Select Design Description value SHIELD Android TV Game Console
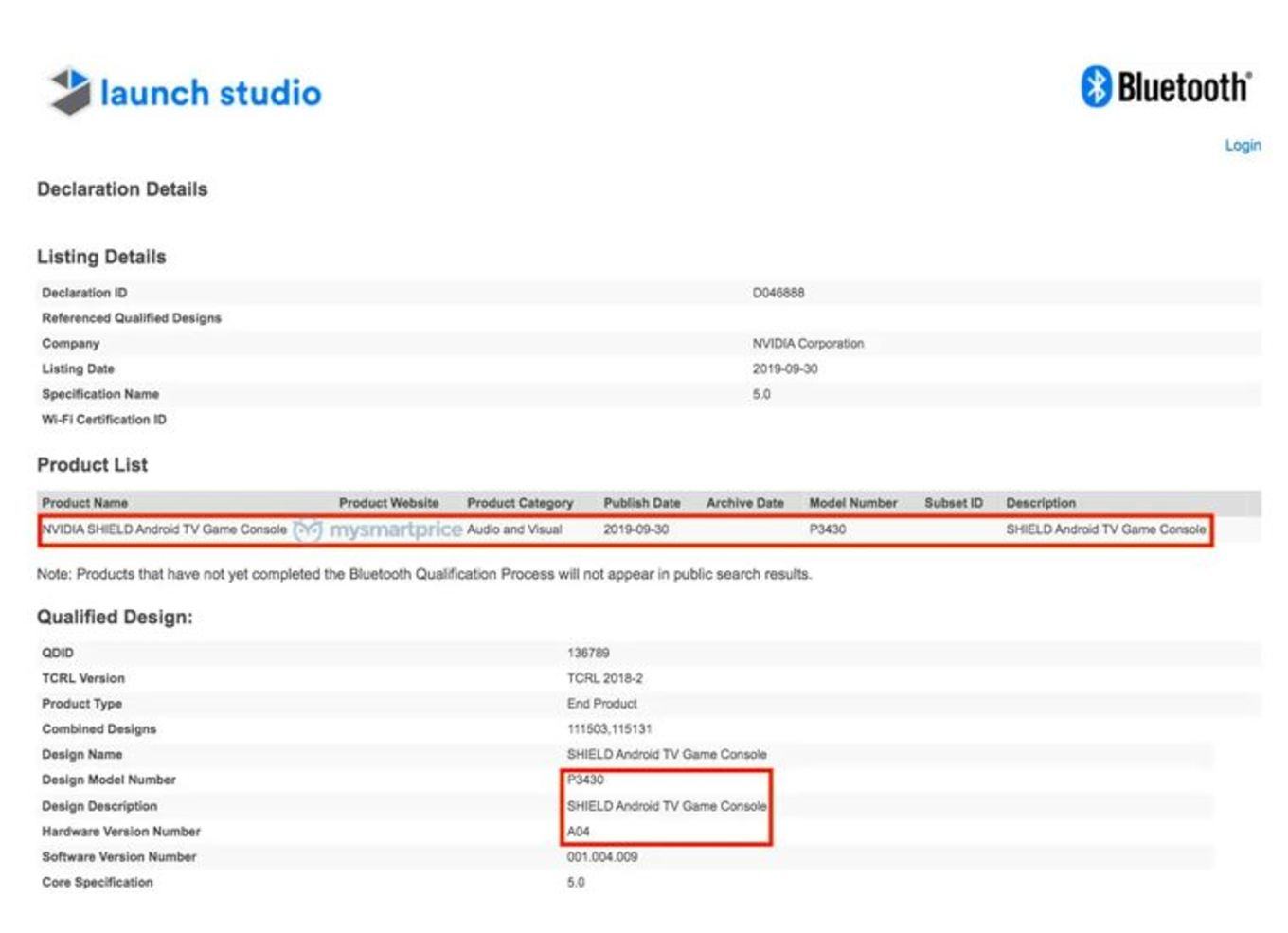Viewport: 1288px width, 933px height. (667, 806)
